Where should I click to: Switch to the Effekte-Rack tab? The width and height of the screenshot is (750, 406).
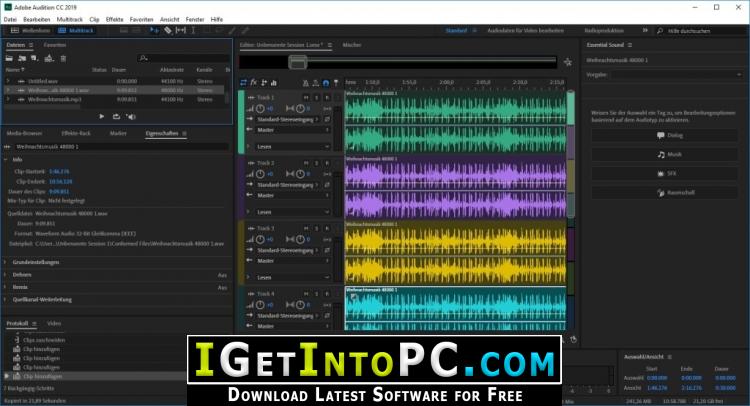click(x=76, y=133)
